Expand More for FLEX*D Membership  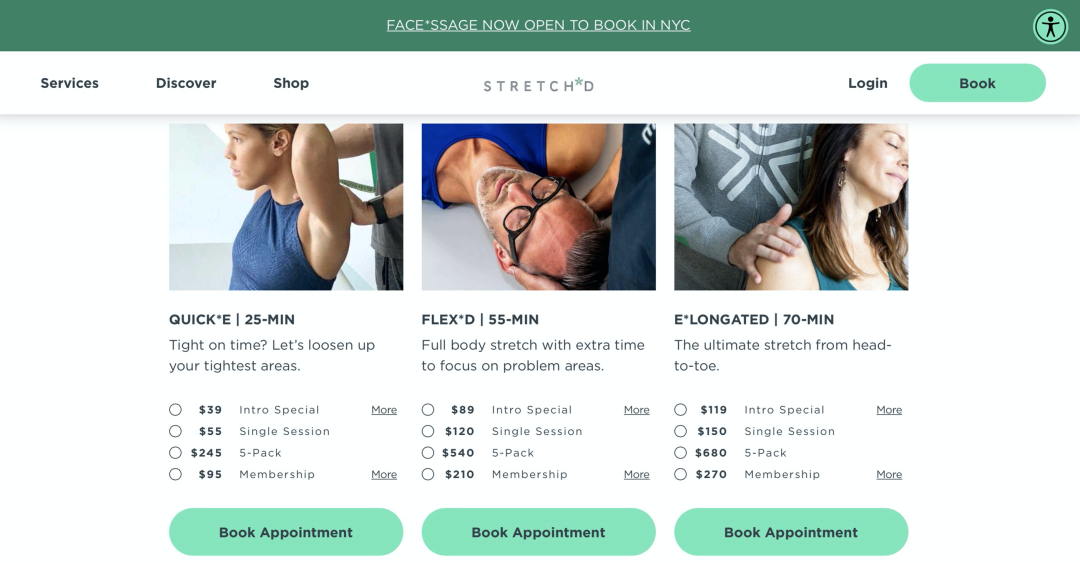[636, 475]
